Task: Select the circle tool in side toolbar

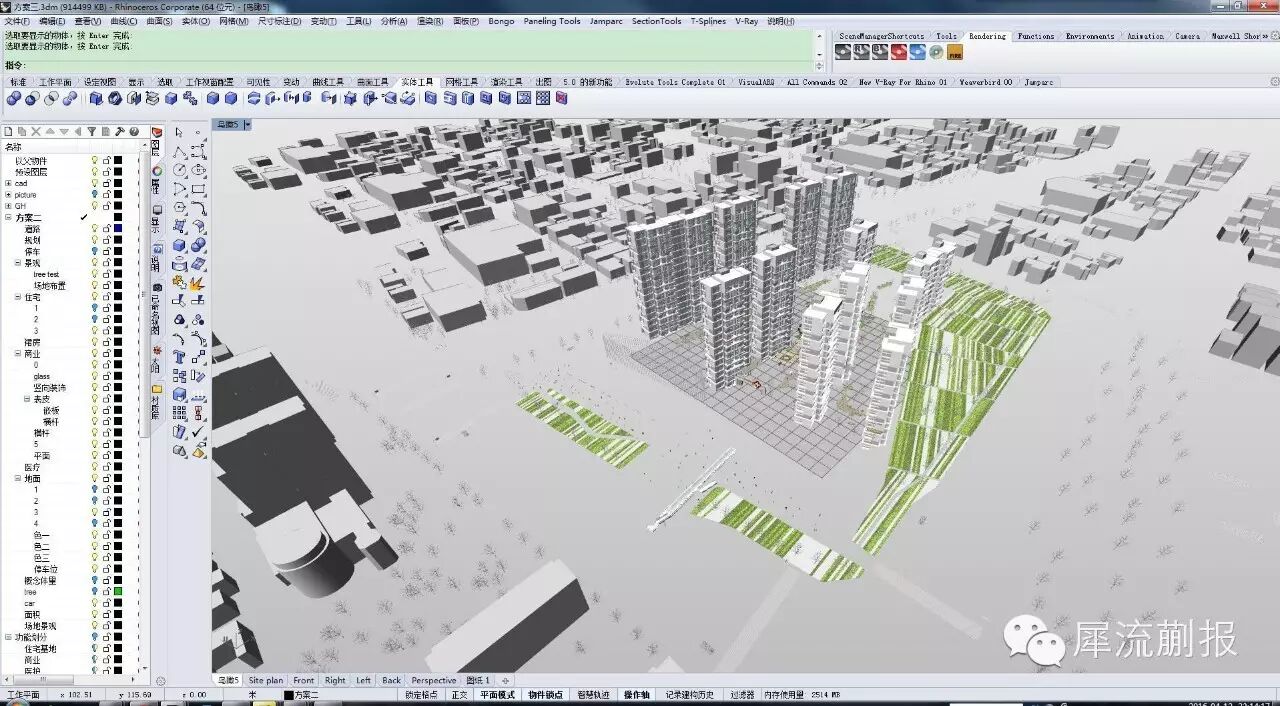Action: coord(180,169)
